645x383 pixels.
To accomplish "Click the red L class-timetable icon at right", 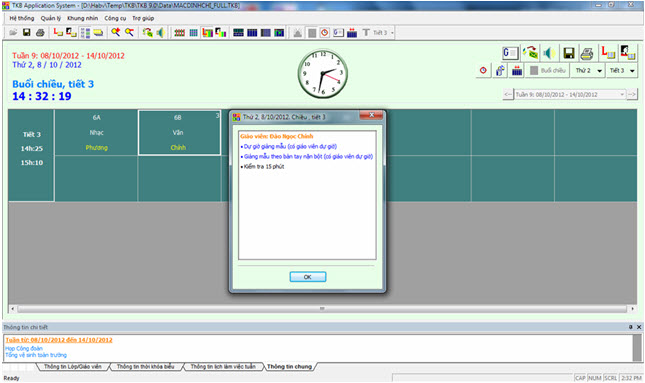I will pyautogui.click(x=608, y=53).
